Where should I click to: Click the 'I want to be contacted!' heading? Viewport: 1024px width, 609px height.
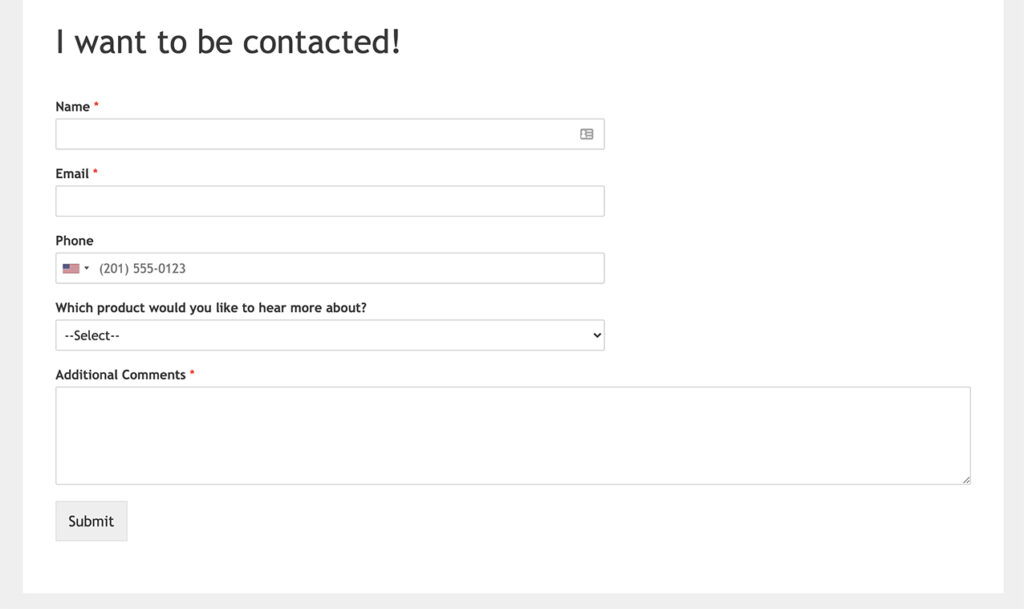pos(227,42)
